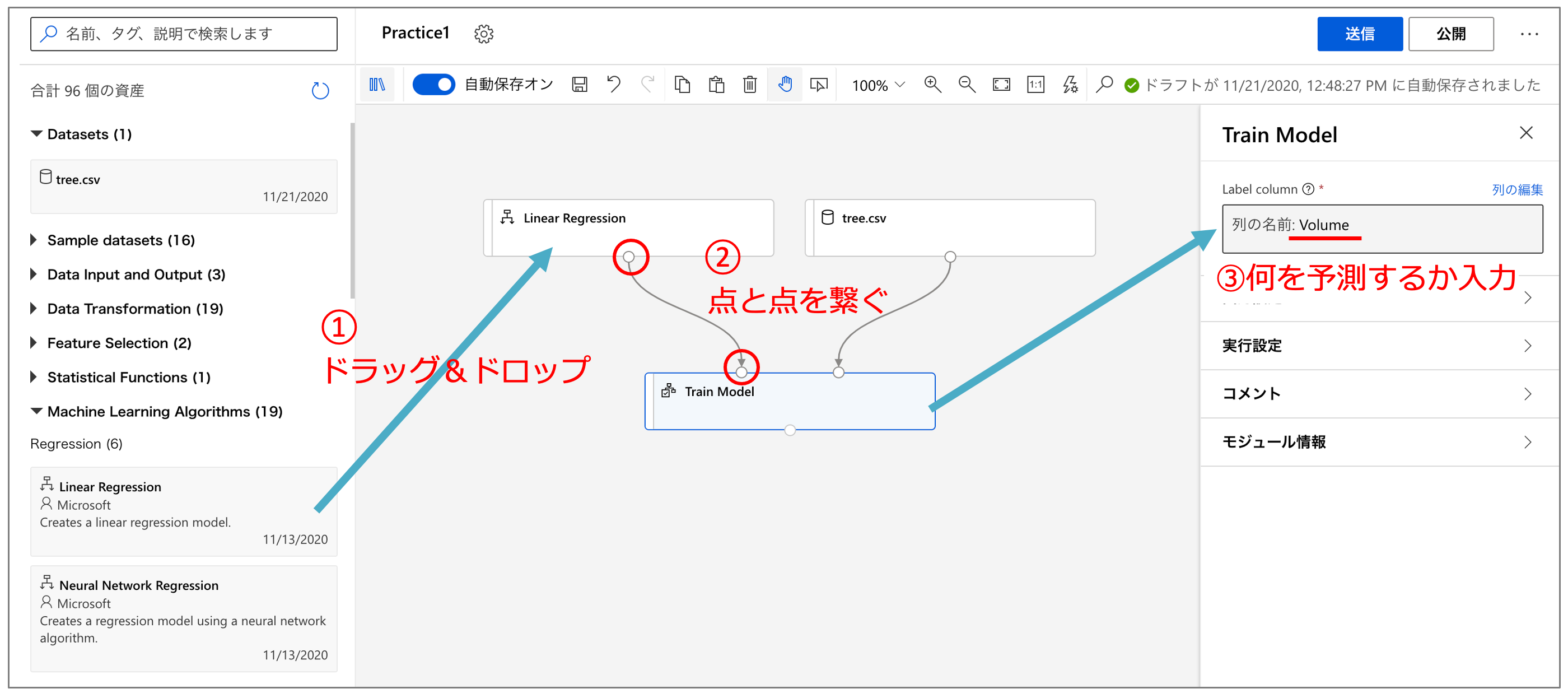Zoom out of the pipeline canvas
The image size is (1568, 698).
click(x=967, y=85)
